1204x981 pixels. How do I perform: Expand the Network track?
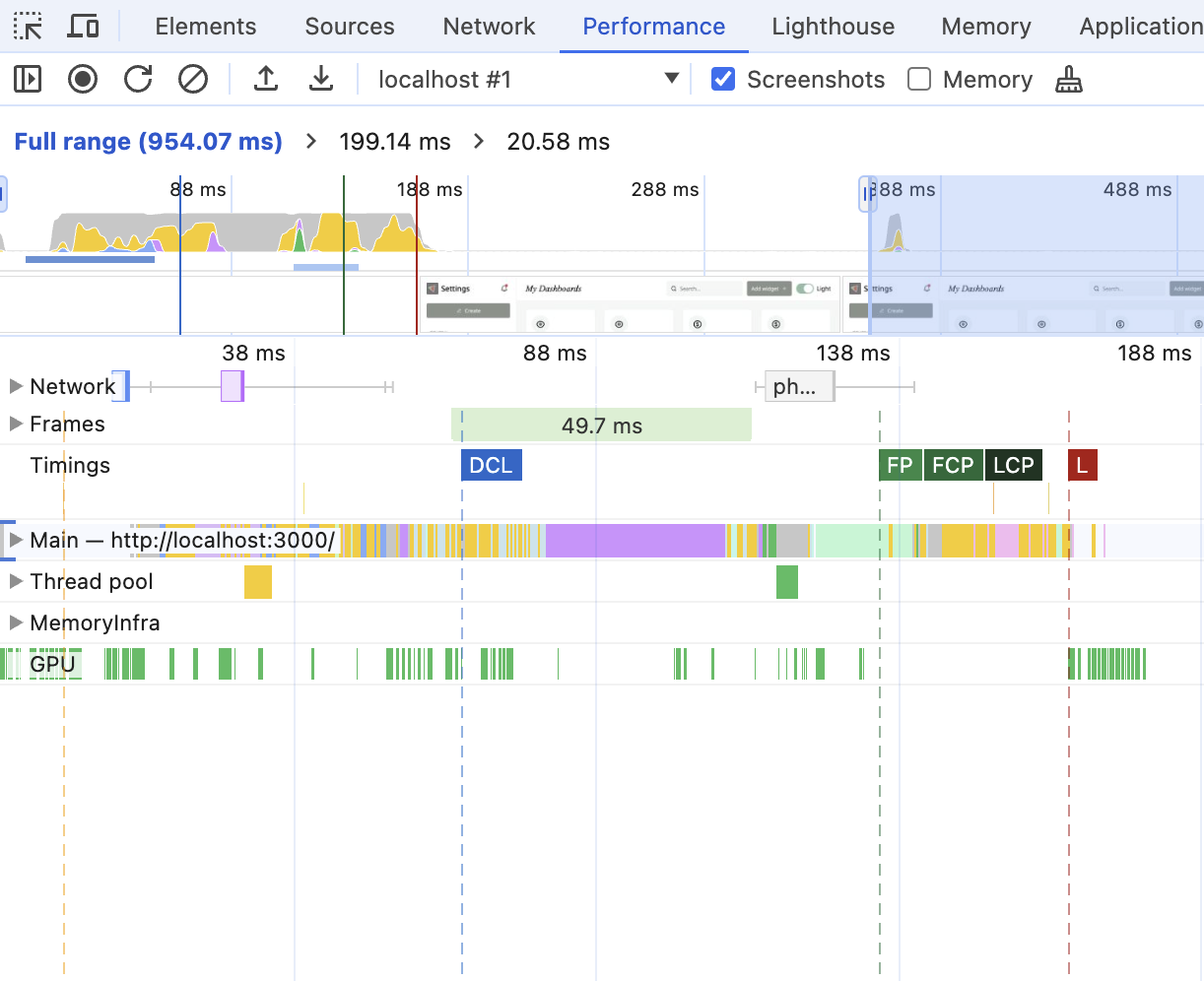[x=14, y=386]
